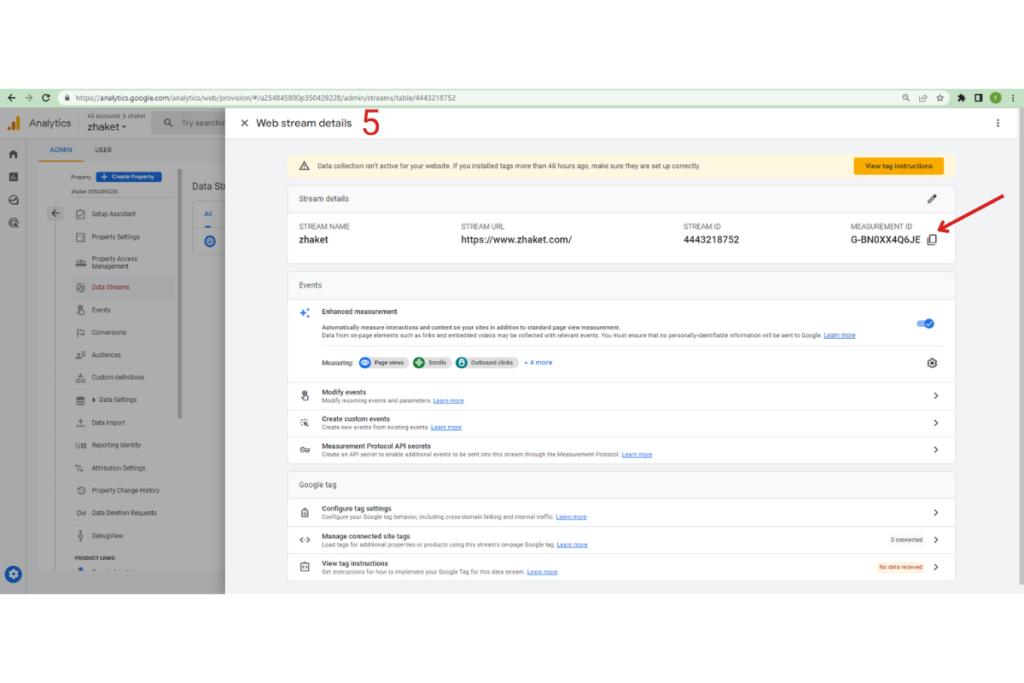Image resolution: width=1024 pixels, height=683 pixels.
Task: Follow Learn more link under Modify events
Action: click(449, 401)
